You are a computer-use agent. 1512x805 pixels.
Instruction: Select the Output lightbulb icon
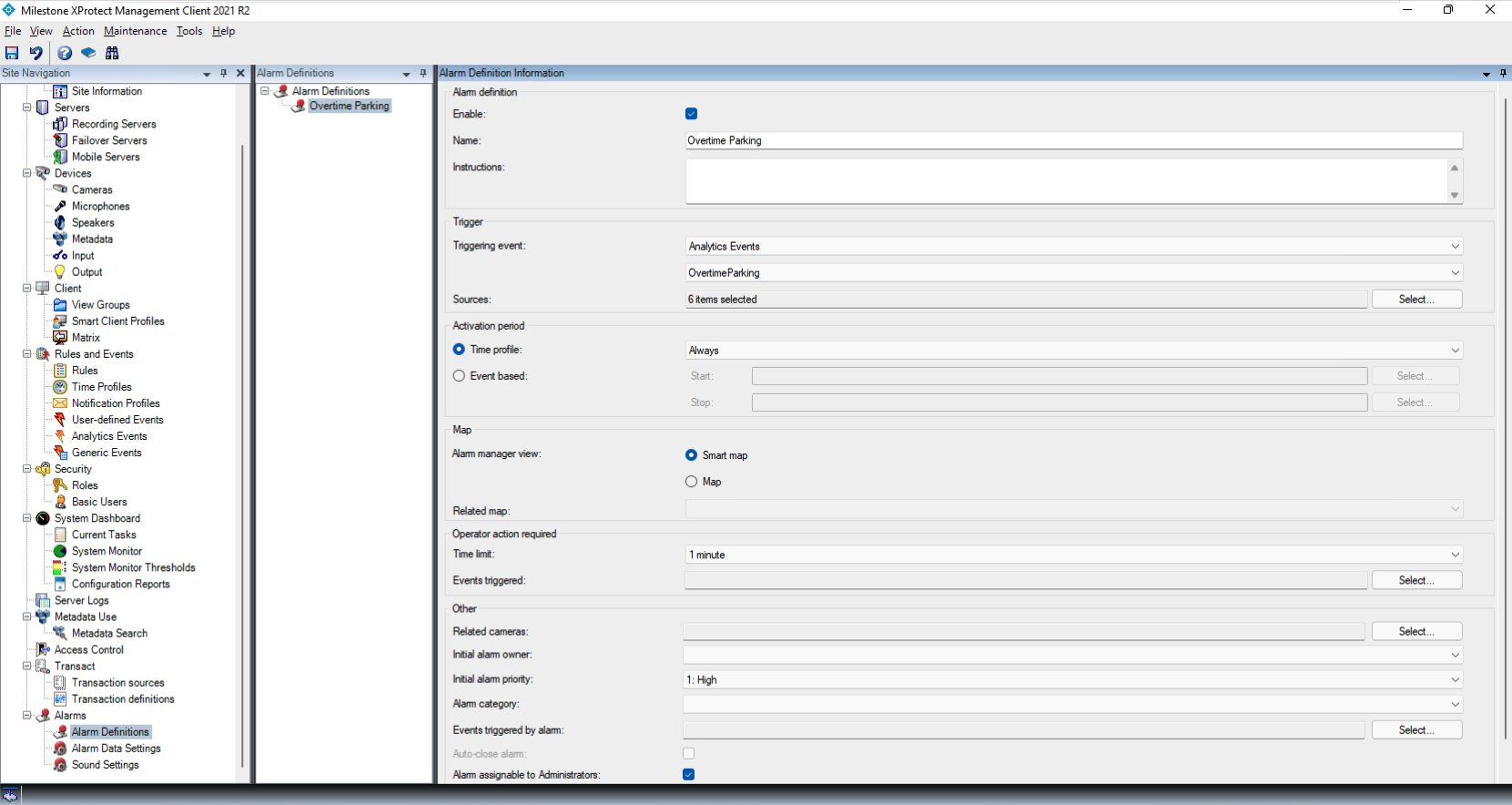point(60,271)
